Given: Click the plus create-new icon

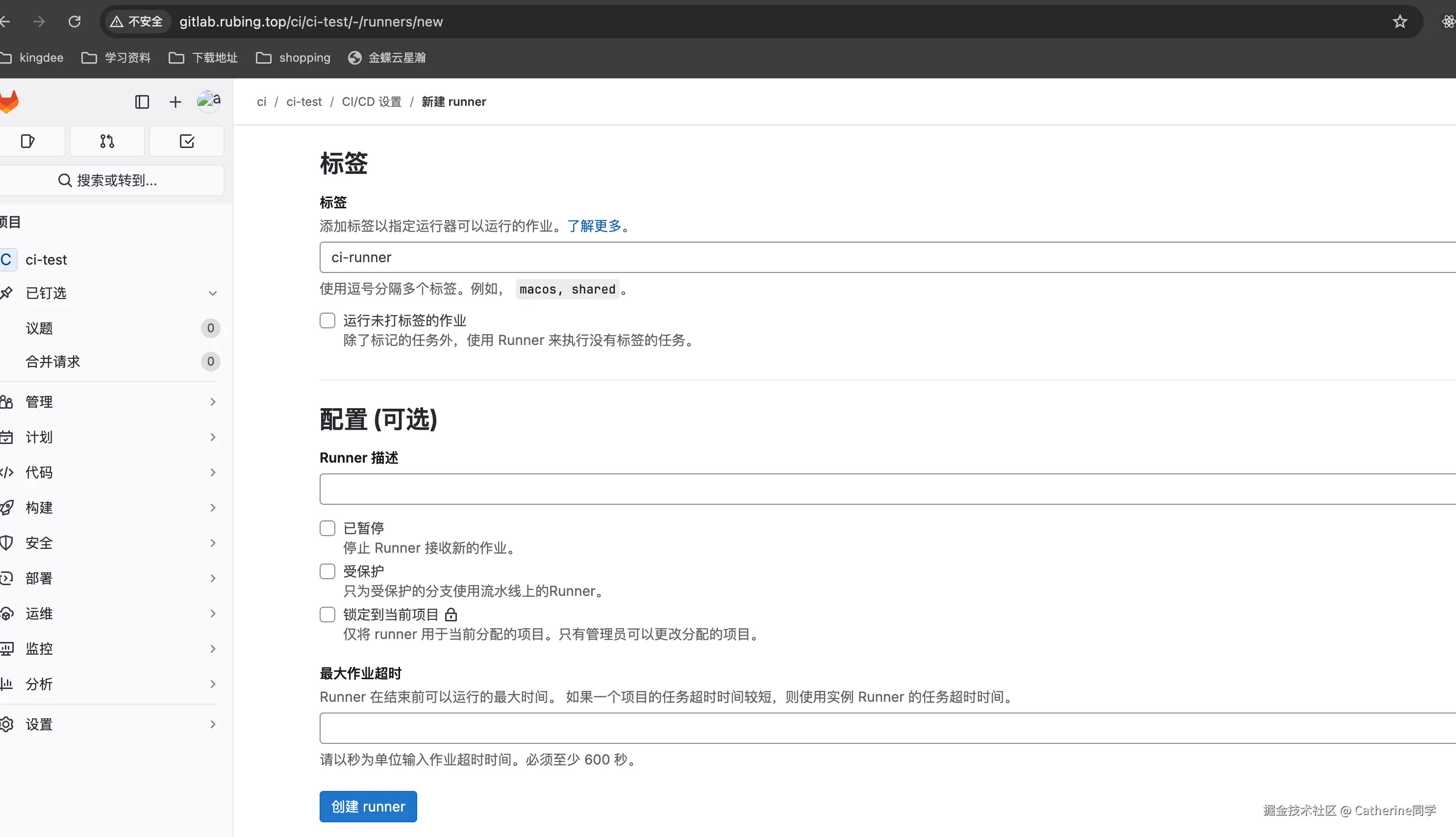Looking at the screenshot, I should point(176,102).
